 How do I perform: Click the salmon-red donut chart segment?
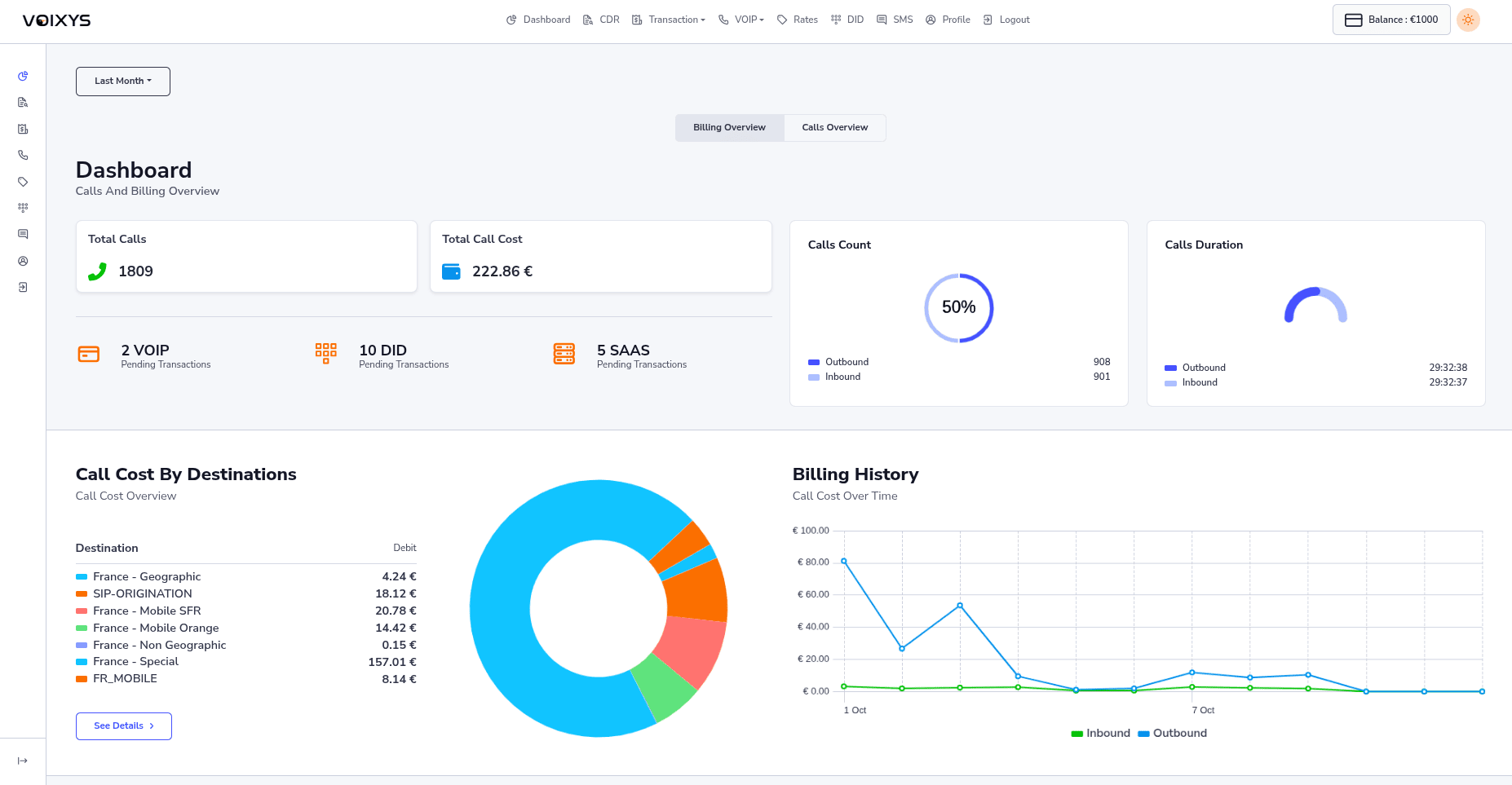692,650
